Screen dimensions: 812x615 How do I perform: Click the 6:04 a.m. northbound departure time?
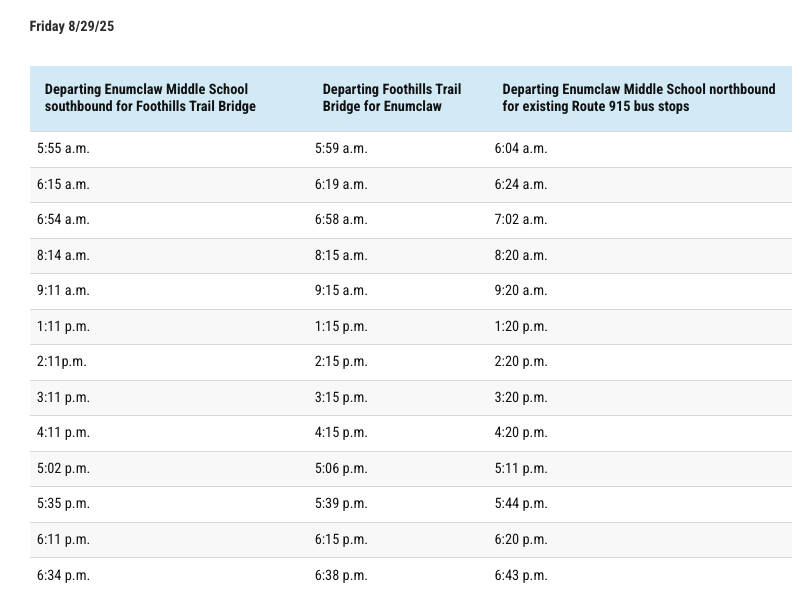coord(520,148)
